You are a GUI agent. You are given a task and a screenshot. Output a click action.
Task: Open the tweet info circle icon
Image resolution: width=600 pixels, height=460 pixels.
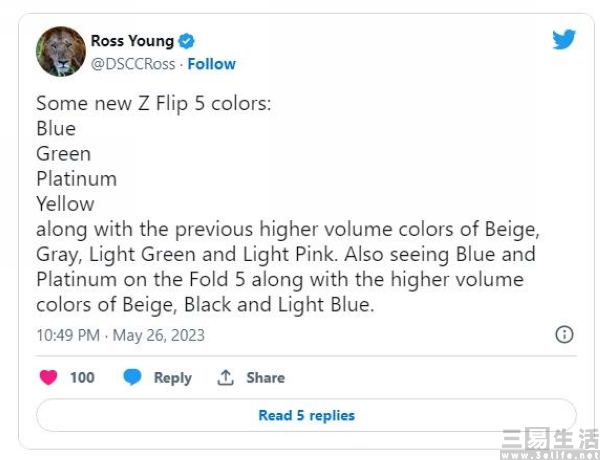click(564, 334)
